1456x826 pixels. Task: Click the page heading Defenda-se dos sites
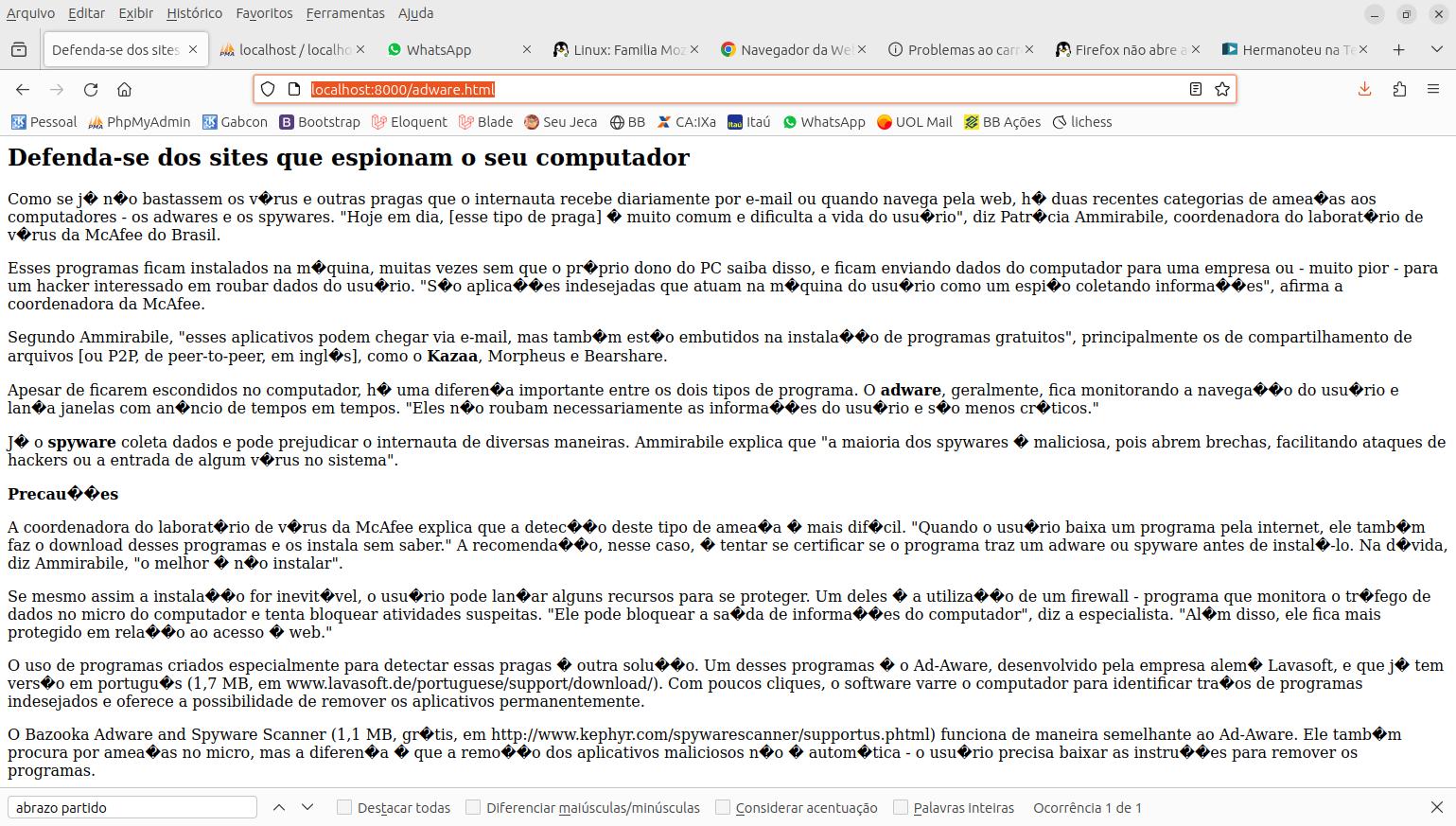click(348, 157)
